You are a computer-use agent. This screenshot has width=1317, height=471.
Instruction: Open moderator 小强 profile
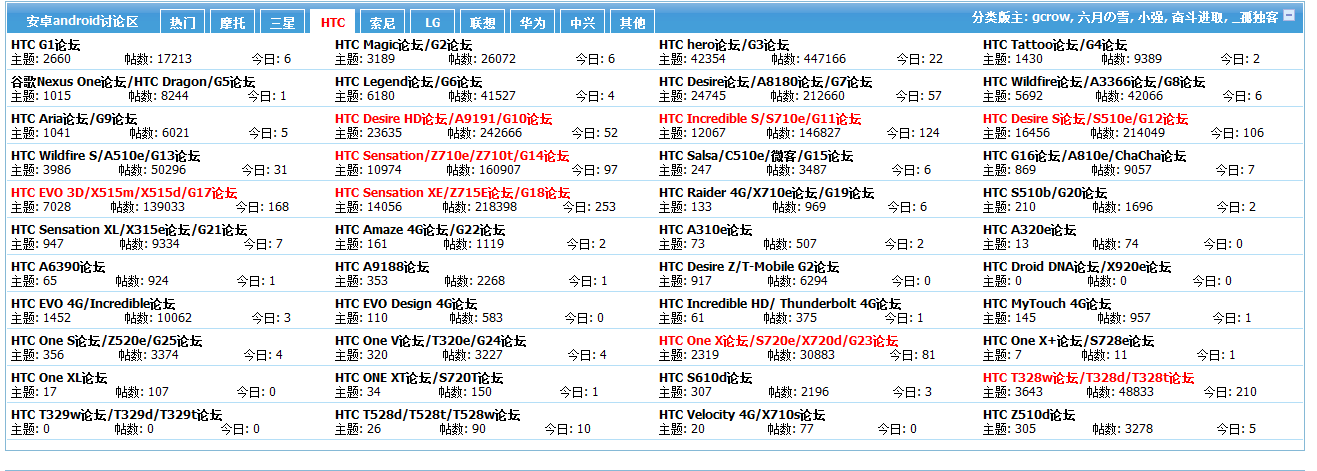click(1149, 17)
